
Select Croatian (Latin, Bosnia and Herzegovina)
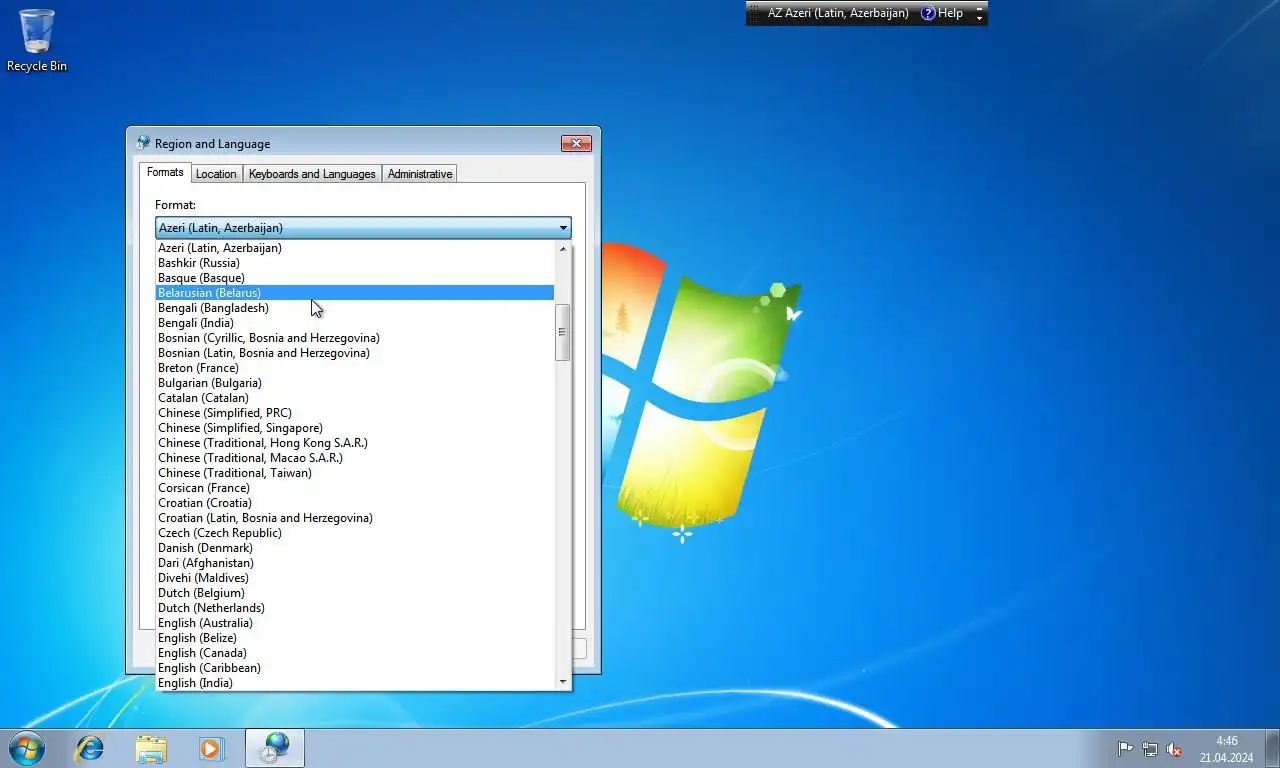pyautogui.click(x=355, y=518)
